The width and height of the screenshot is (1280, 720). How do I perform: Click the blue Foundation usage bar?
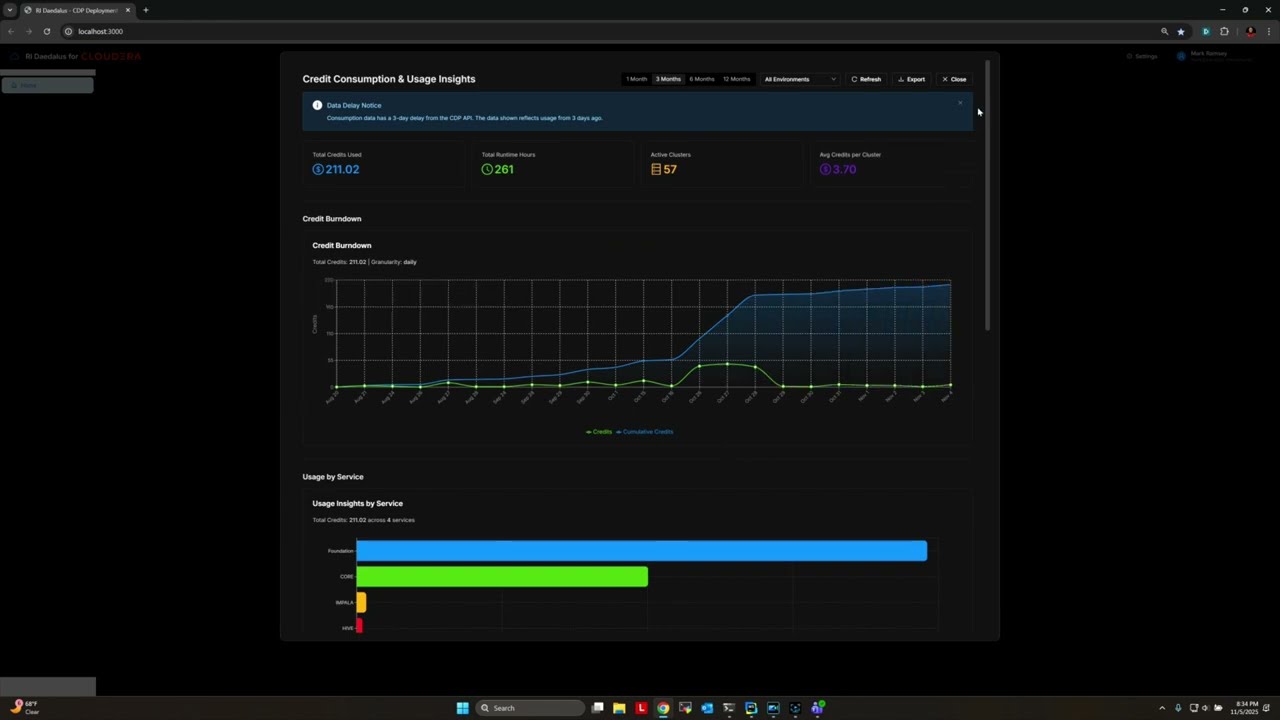(x=642, y=550)
